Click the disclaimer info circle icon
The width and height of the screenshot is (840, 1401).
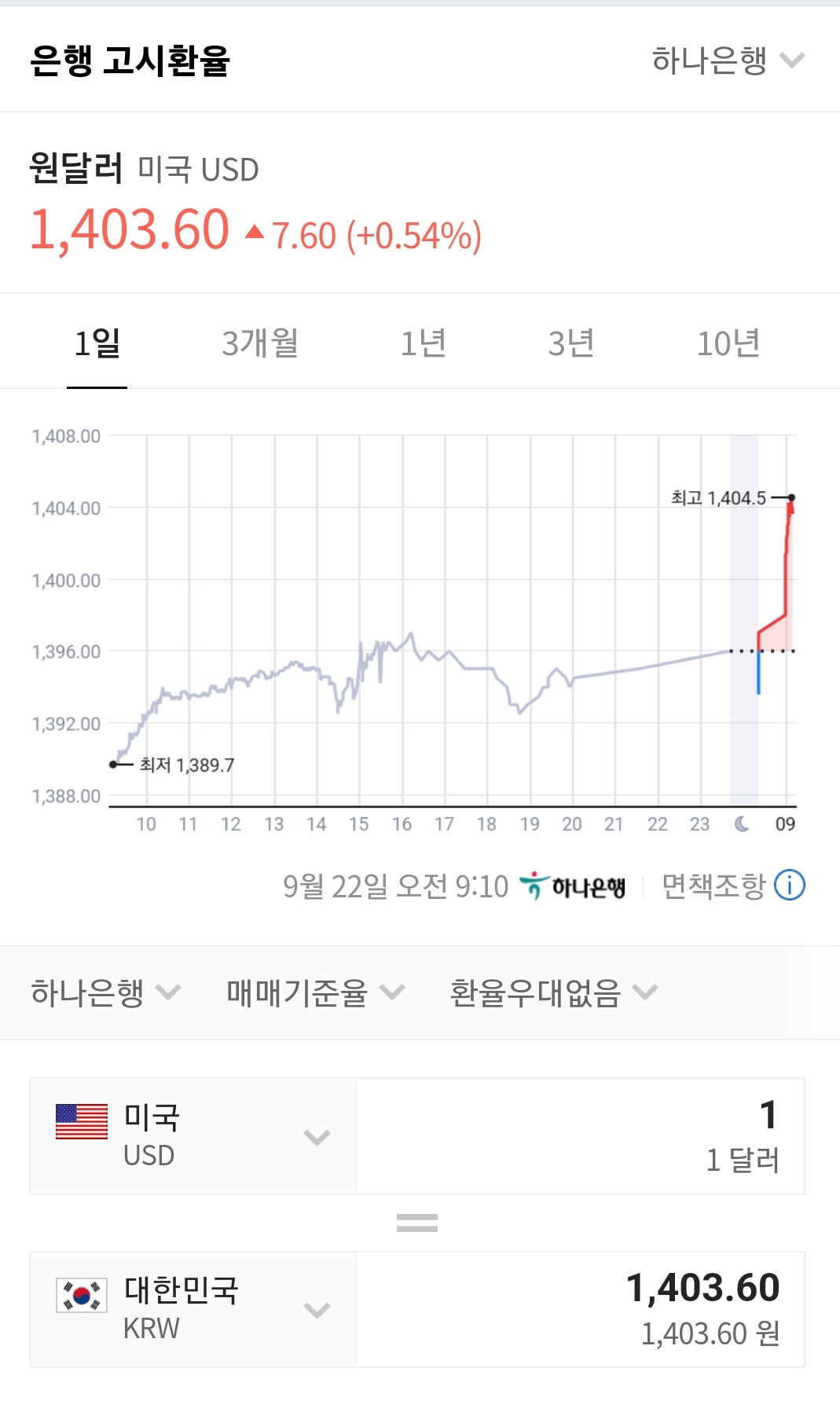pyautogui.click(x=789, y=886)
